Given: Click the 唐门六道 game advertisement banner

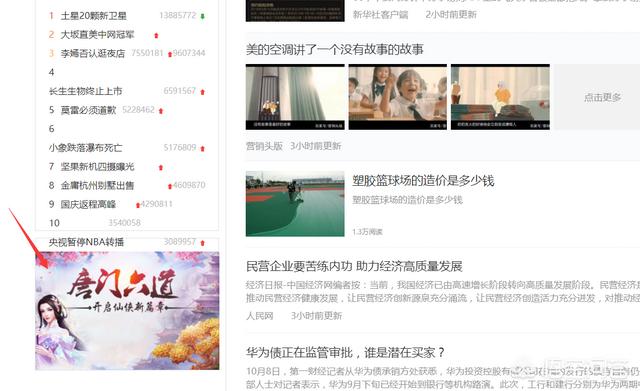Looking at the screenshot, I should coord(127,311).
